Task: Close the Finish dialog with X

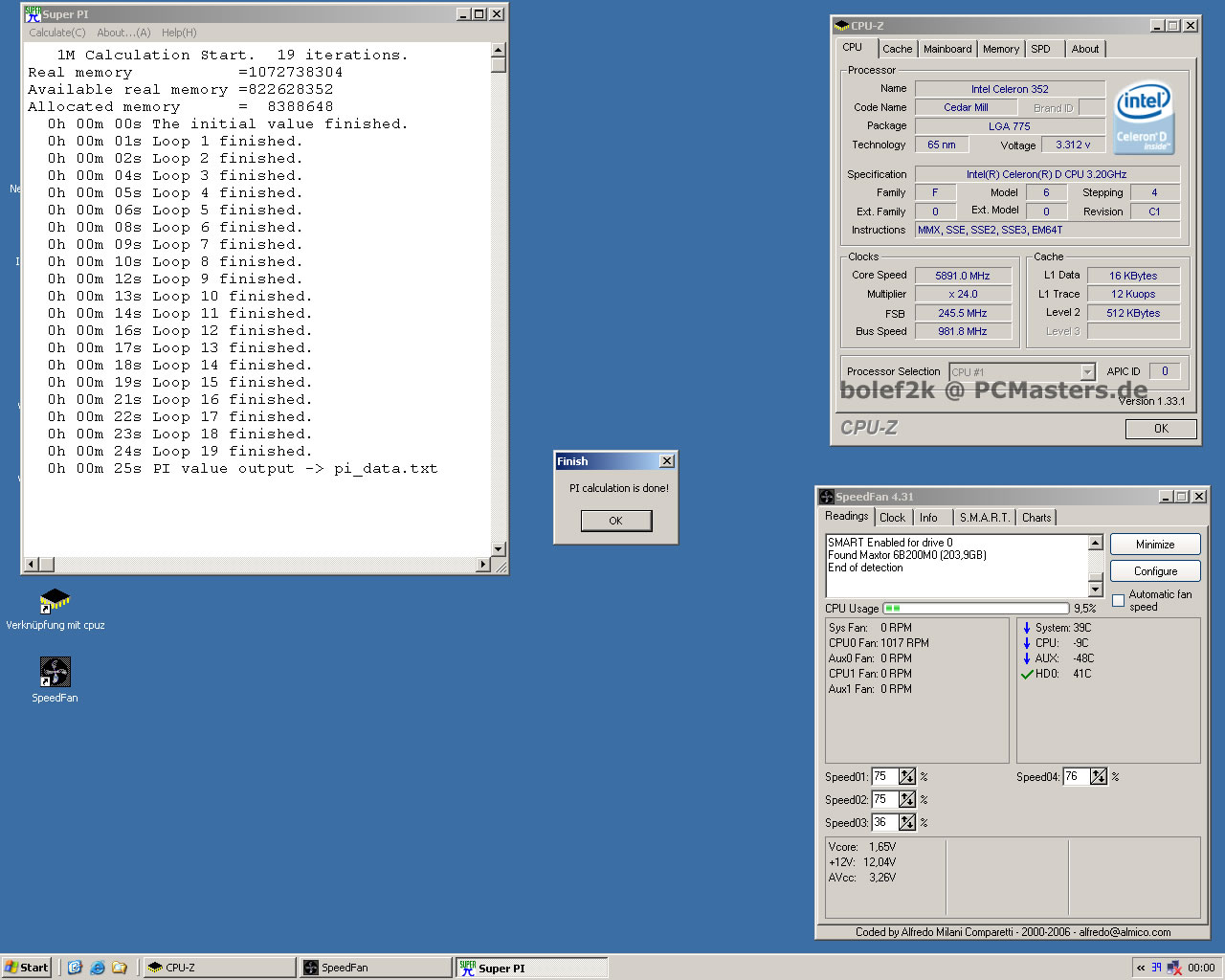Action: (667, 461)
